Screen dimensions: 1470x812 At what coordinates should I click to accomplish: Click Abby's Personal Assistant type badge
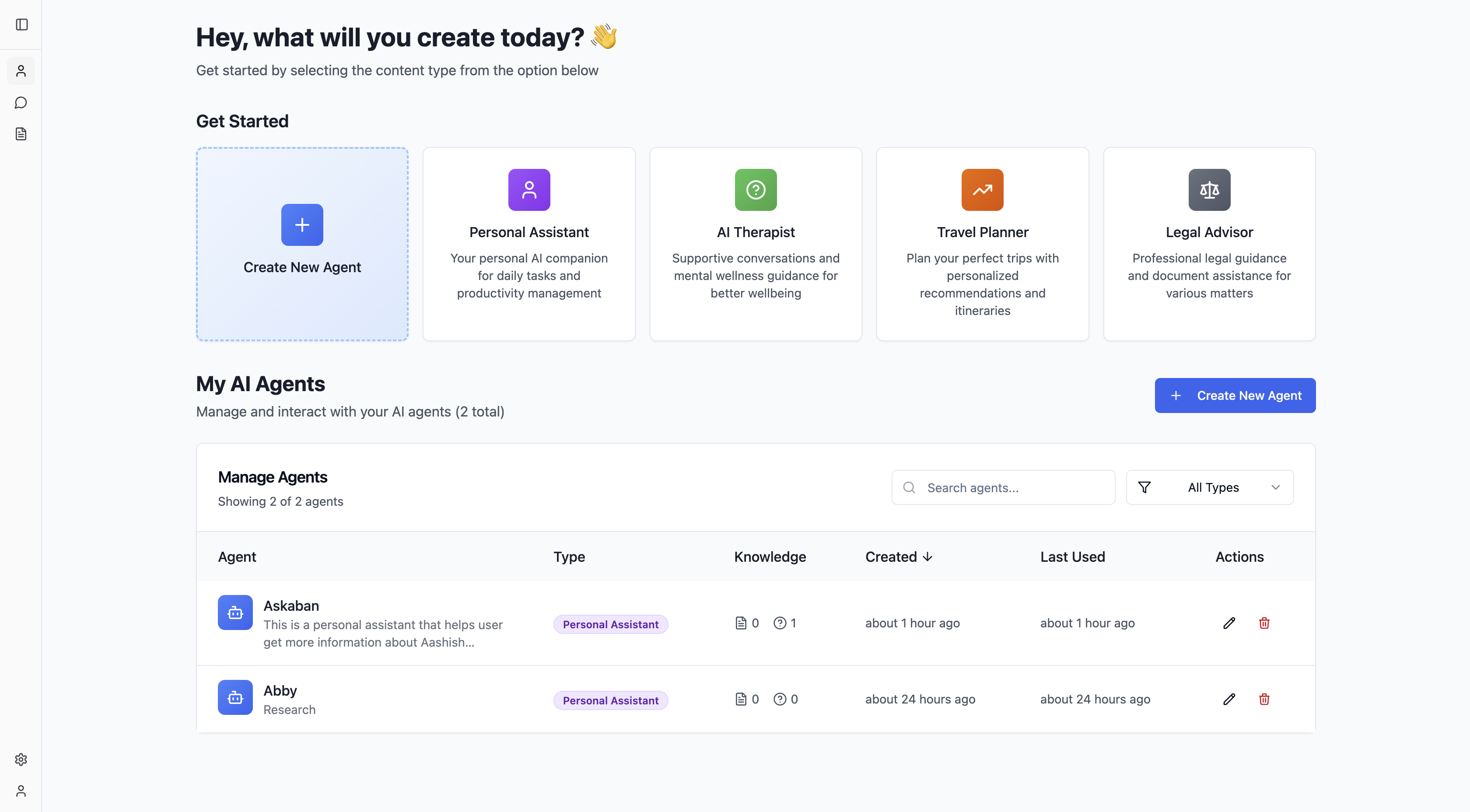click(x=611, y=700)
